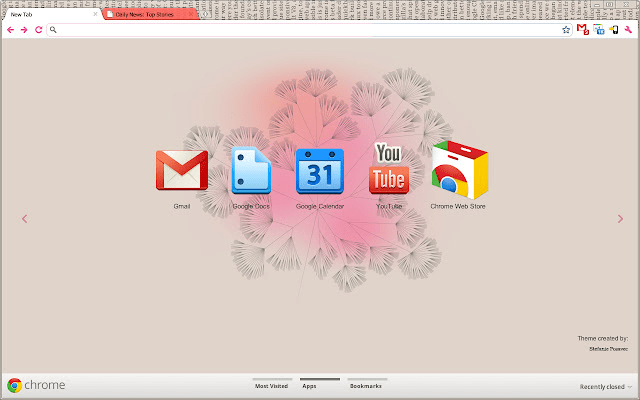Click the forward navigation arrow
Image resolution: width=640 pixels, height=400 pixels.
point(24,30)
